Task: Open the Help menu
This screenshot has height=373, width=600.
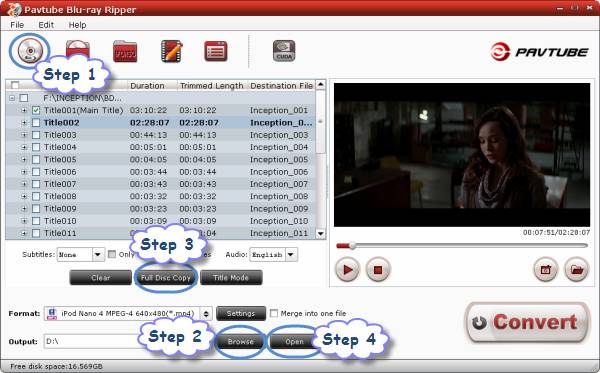Action: (x=77, y=25)
